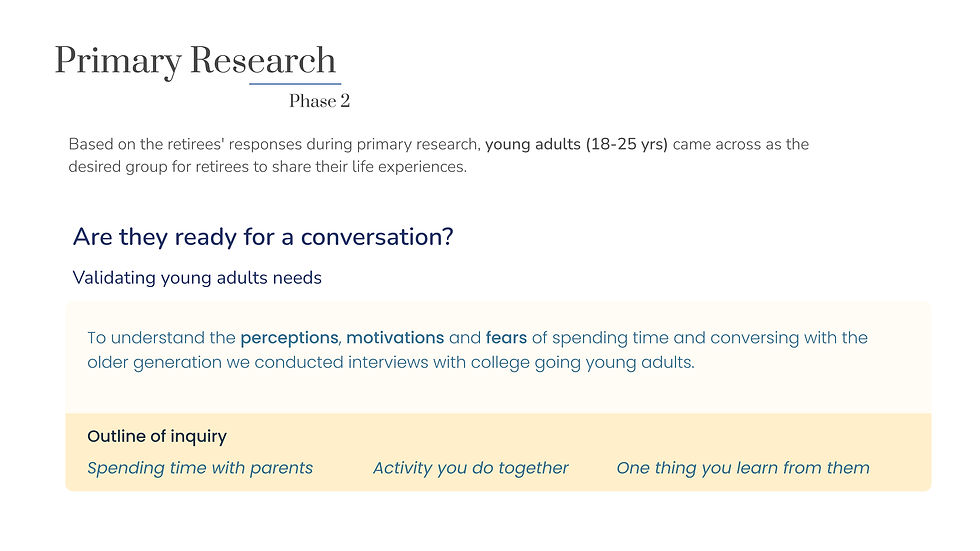Viewport: 980px width, 551px height.
Task: Click the bold 'young adults (18-25 yrs)' text
Action: tap(576, 144)
